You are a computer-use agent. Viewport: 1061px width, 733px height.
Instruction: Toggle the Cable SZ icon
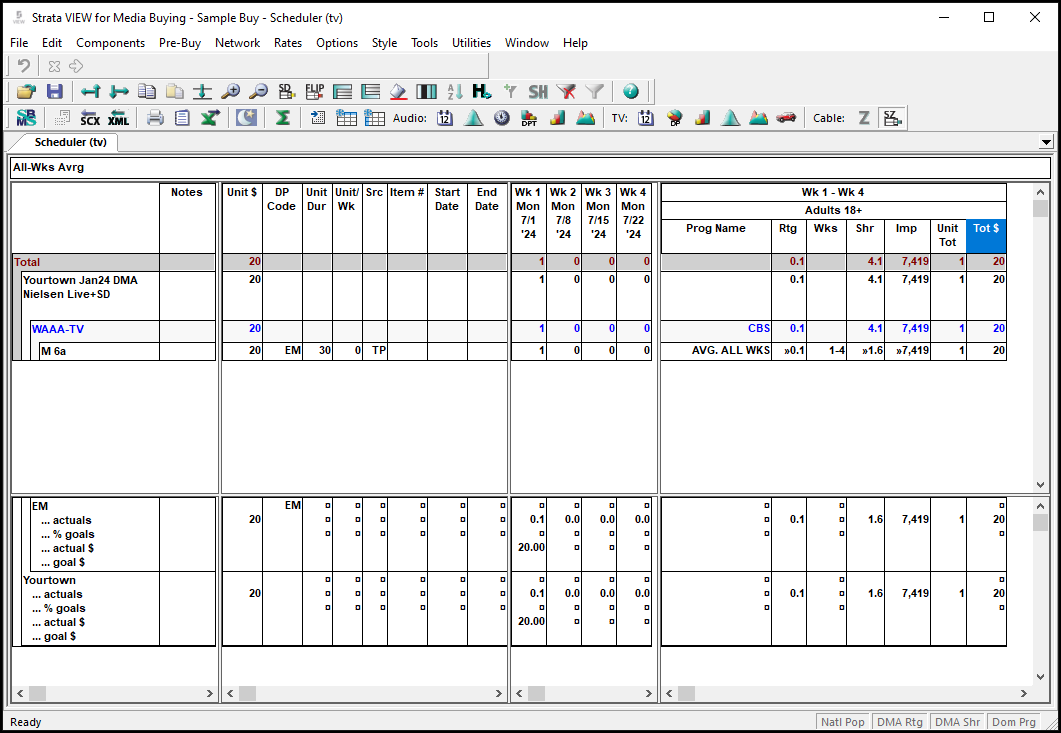point(893,118)
